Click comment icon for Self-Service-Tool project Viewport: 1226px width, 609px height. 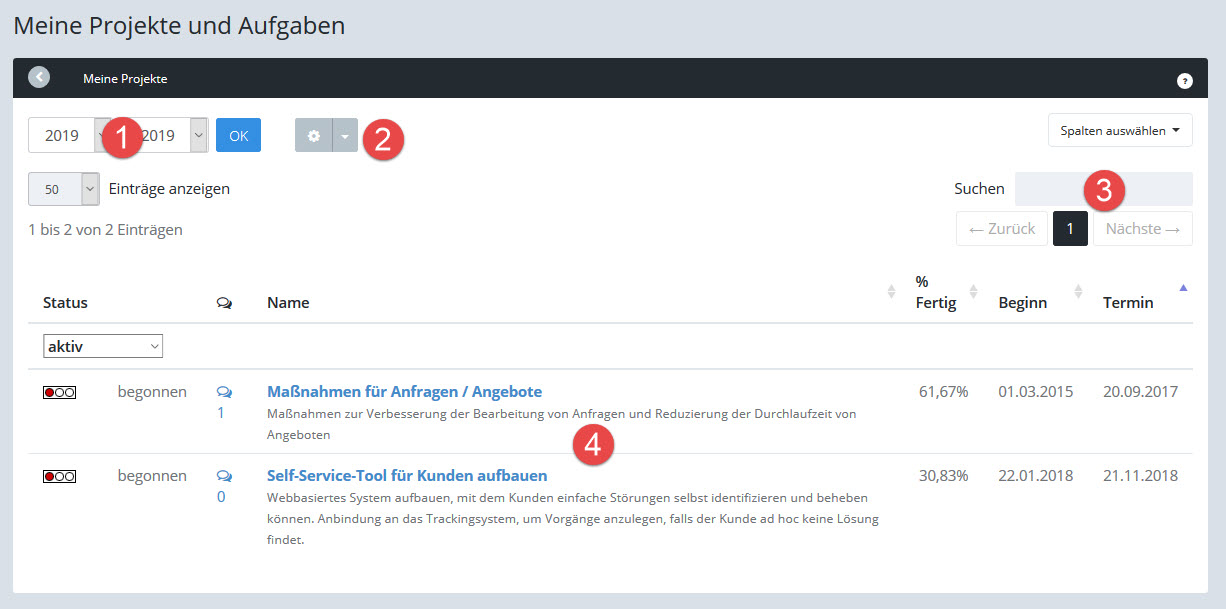click(x=224, y=476)
